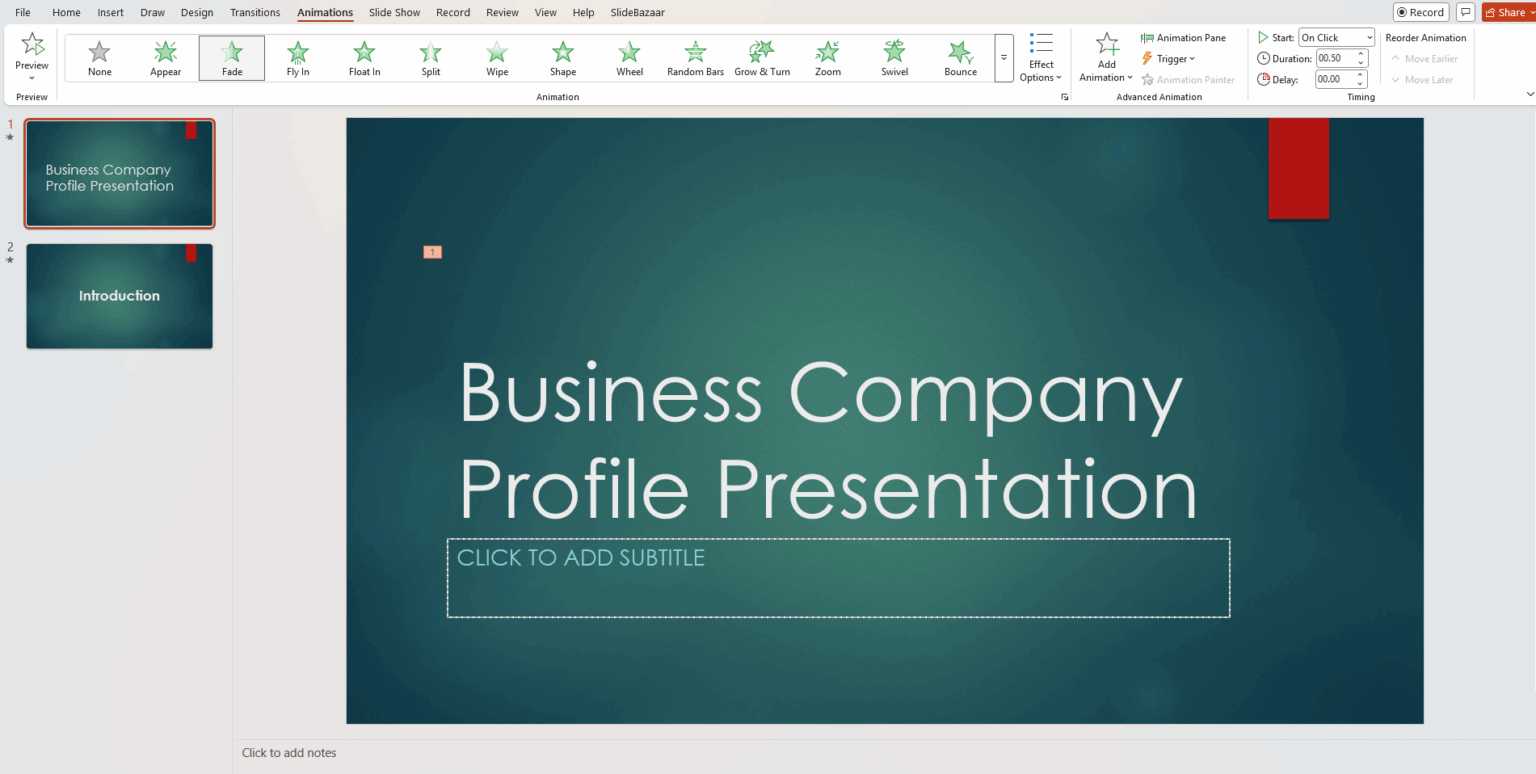Click the Add Animation star icon

[1107, 43]
